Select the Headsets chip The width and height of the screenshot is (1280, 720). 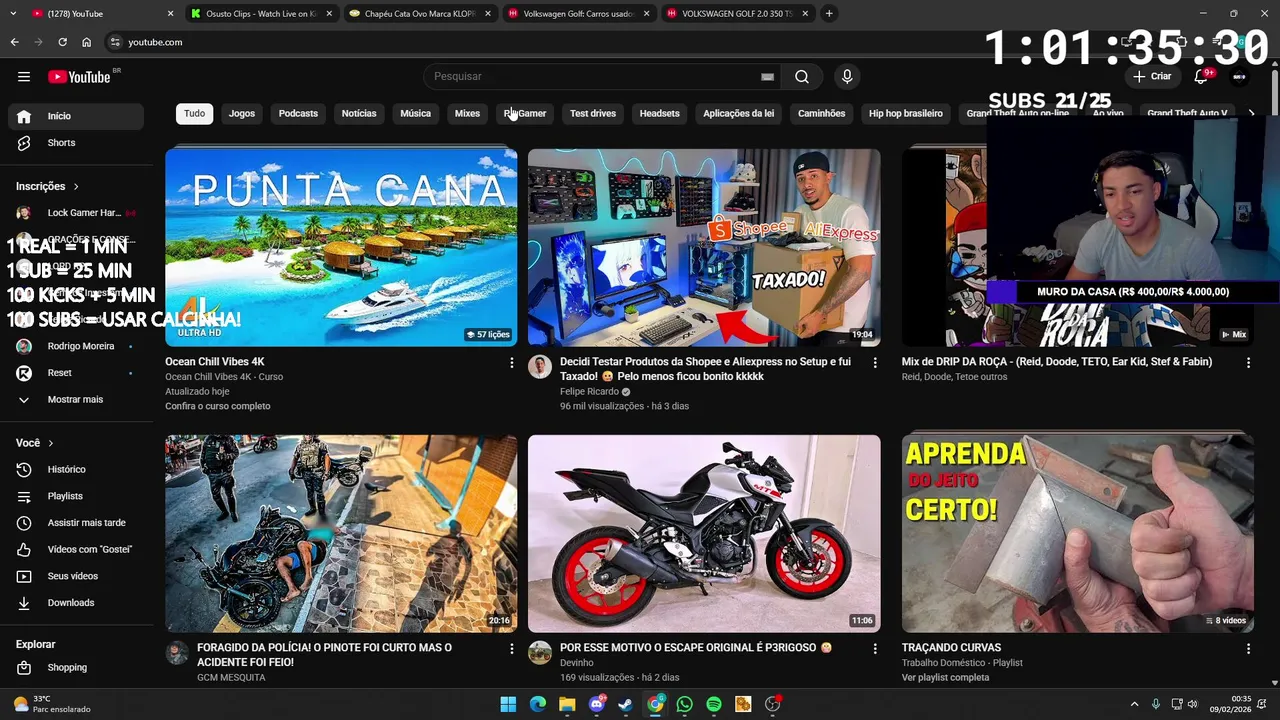click(659, 114)
